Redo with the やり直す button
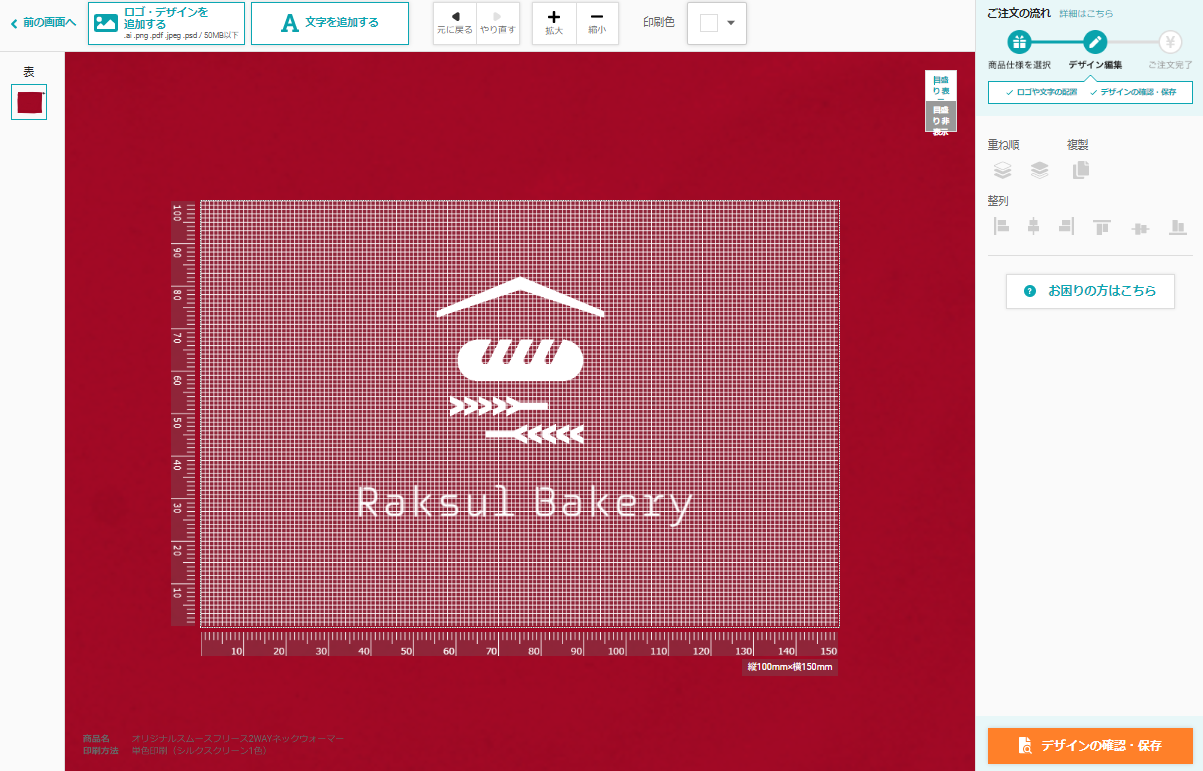Screen dimensions: 1203x771 (x=497, y=23)
